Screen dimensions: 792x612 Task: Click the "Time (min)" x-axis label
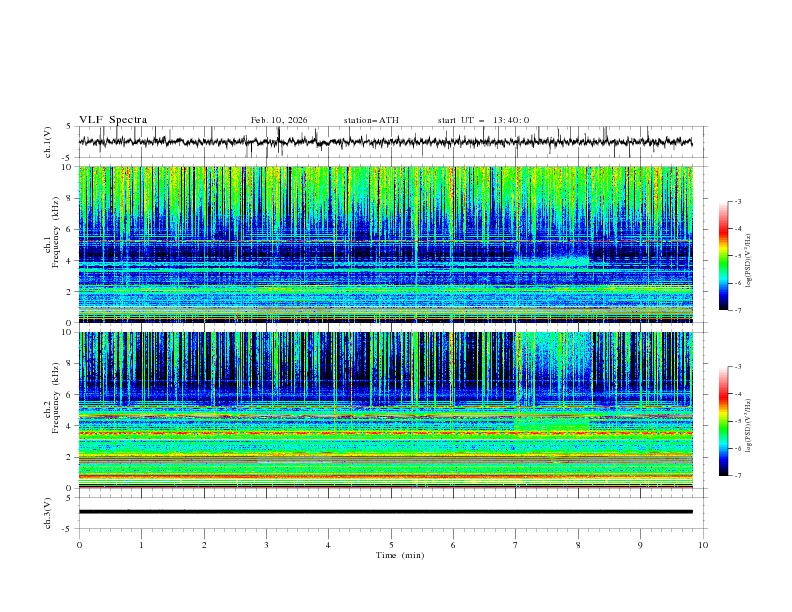[400, 555]
